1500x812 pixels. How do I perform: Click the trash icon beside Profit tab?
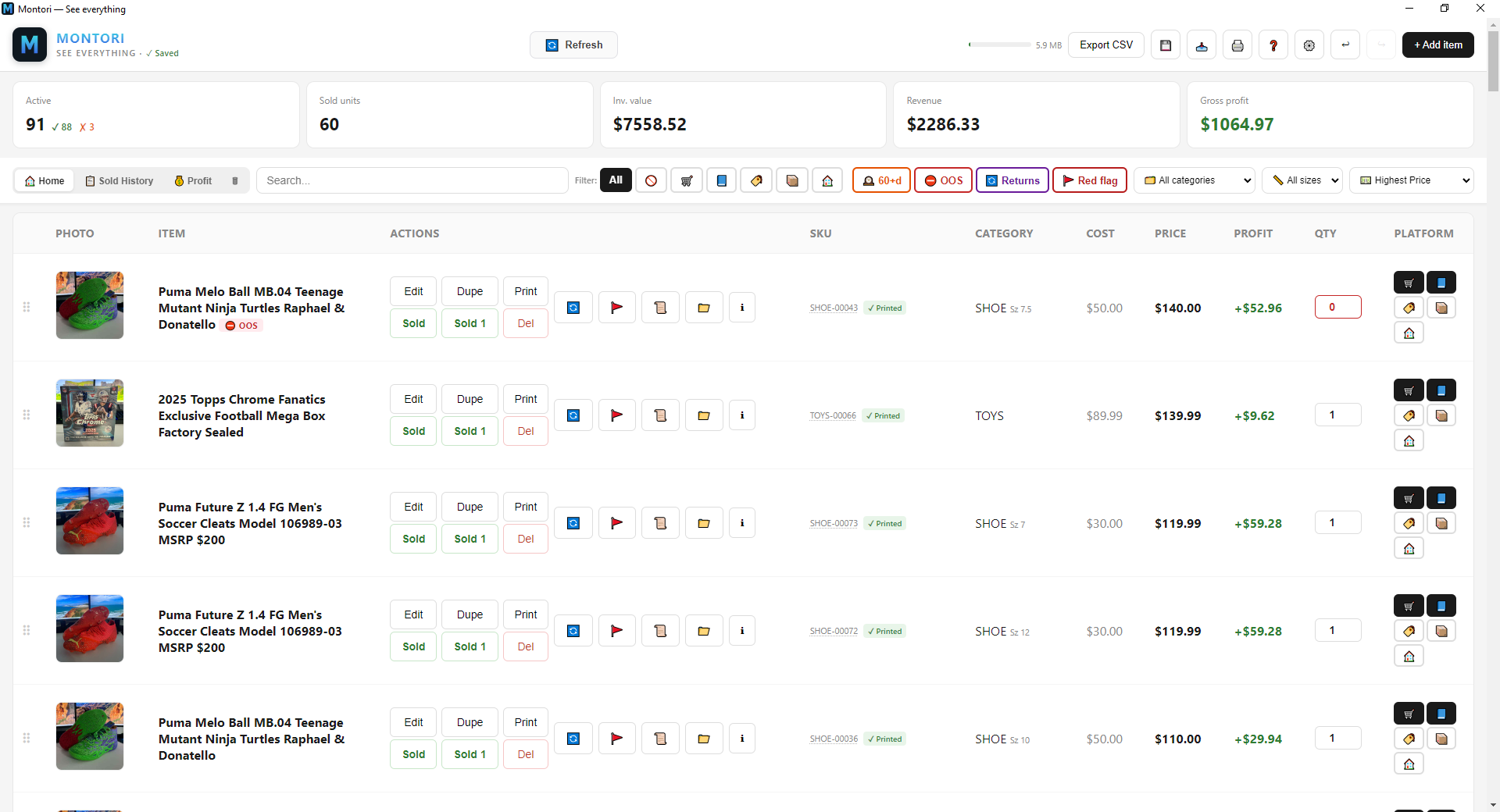[x=235, y=181]
